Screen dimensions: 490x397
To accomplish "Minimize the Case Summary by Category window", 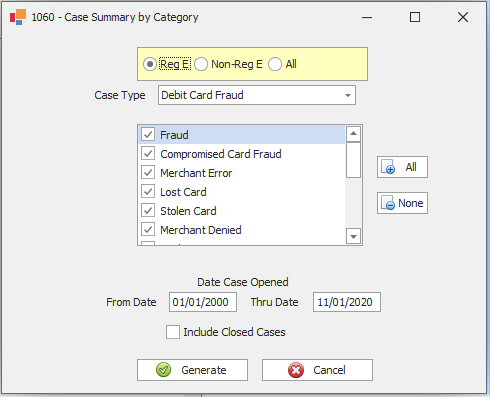I will tap(367, 17).
